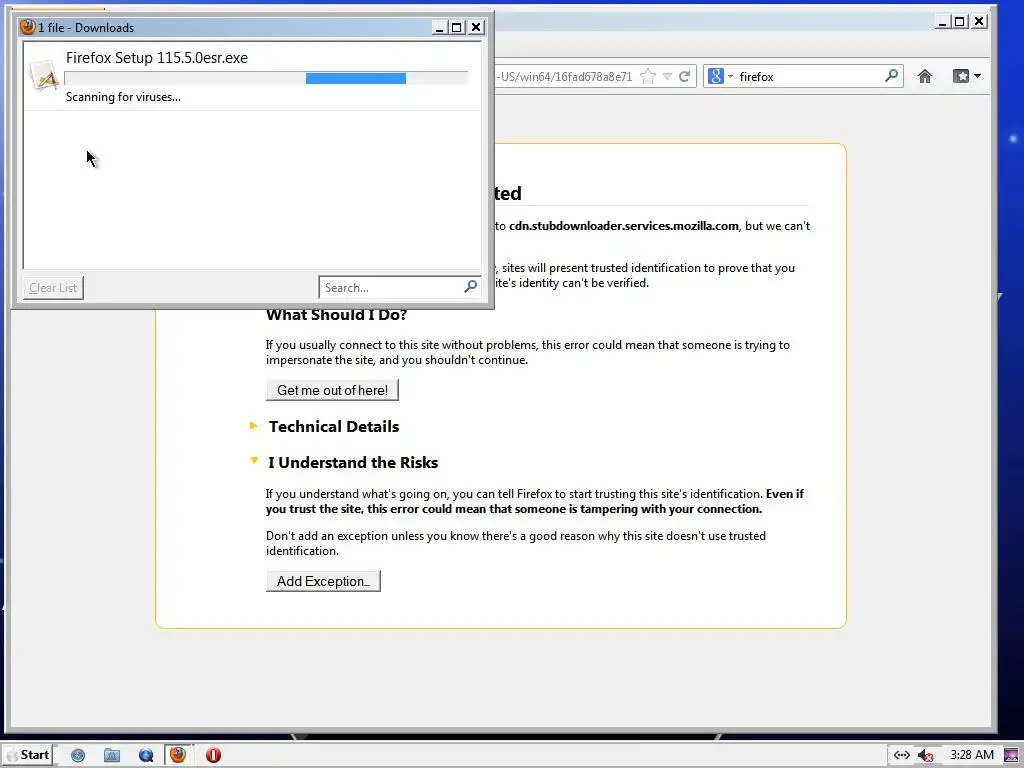Minimize the main Firefox window
Viewport: 1024px width, 768px height.
(942, 22)
